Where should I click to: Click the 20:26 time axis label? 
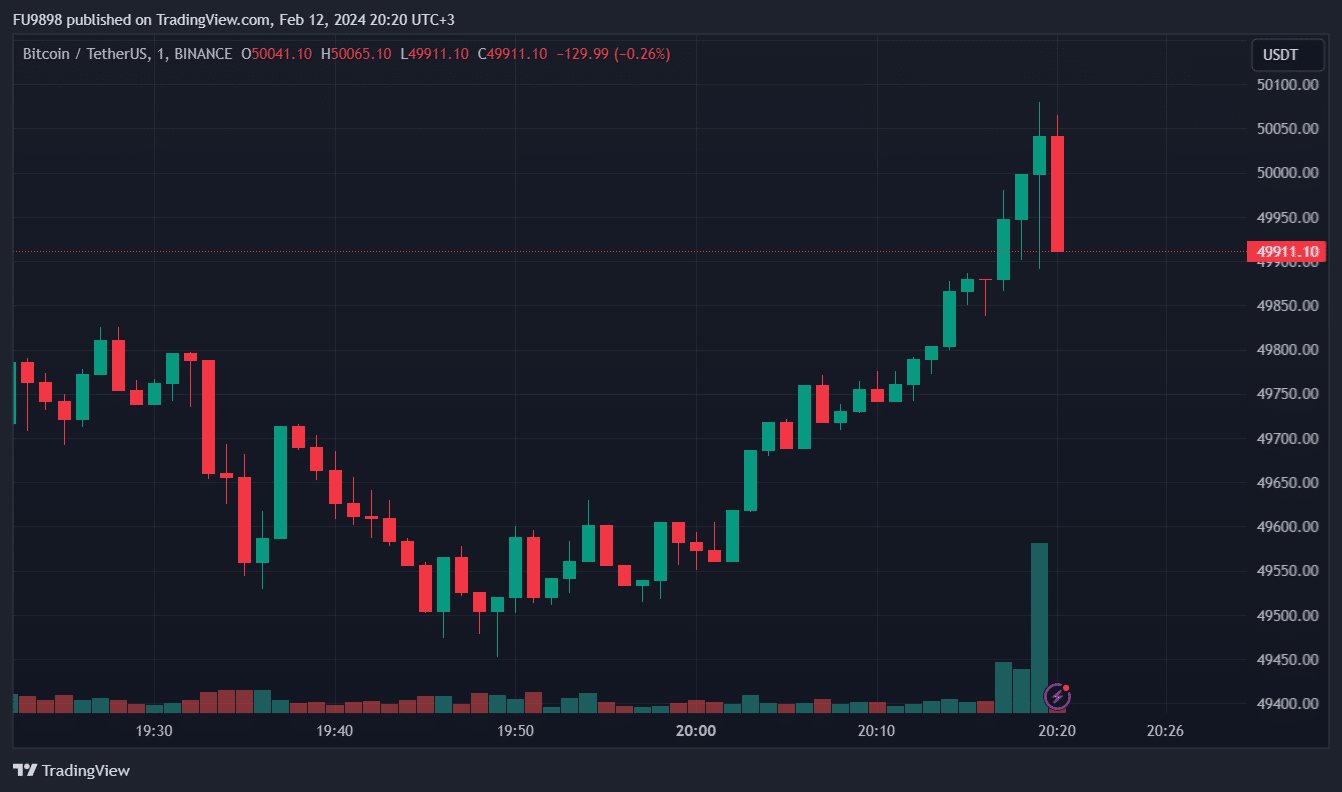[x=1165, y=731]
